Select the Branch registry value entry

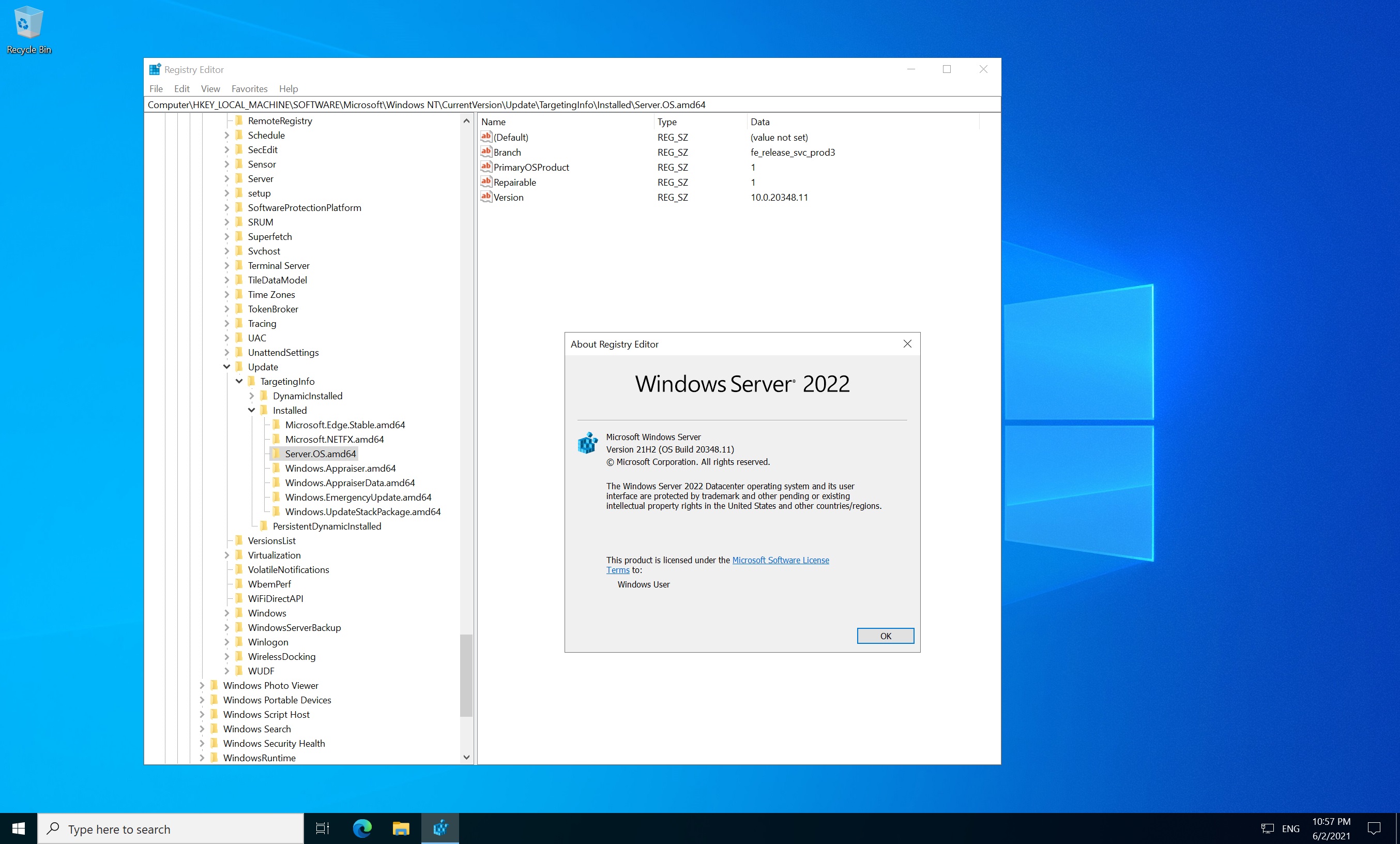[507, 153]
